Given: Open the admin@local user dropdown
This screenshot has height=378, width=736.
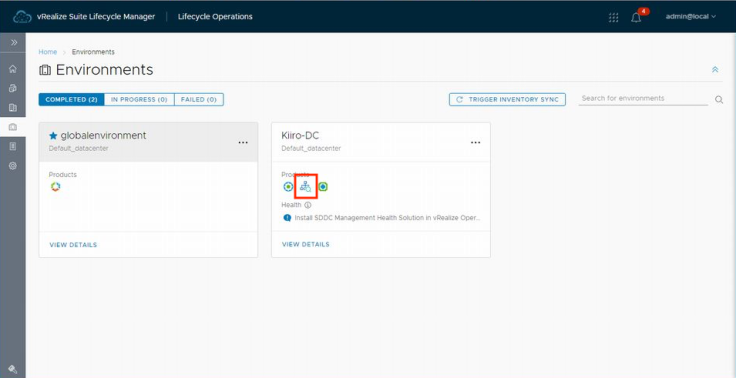Looking at the screenshot, I should [x=690, y=16].
